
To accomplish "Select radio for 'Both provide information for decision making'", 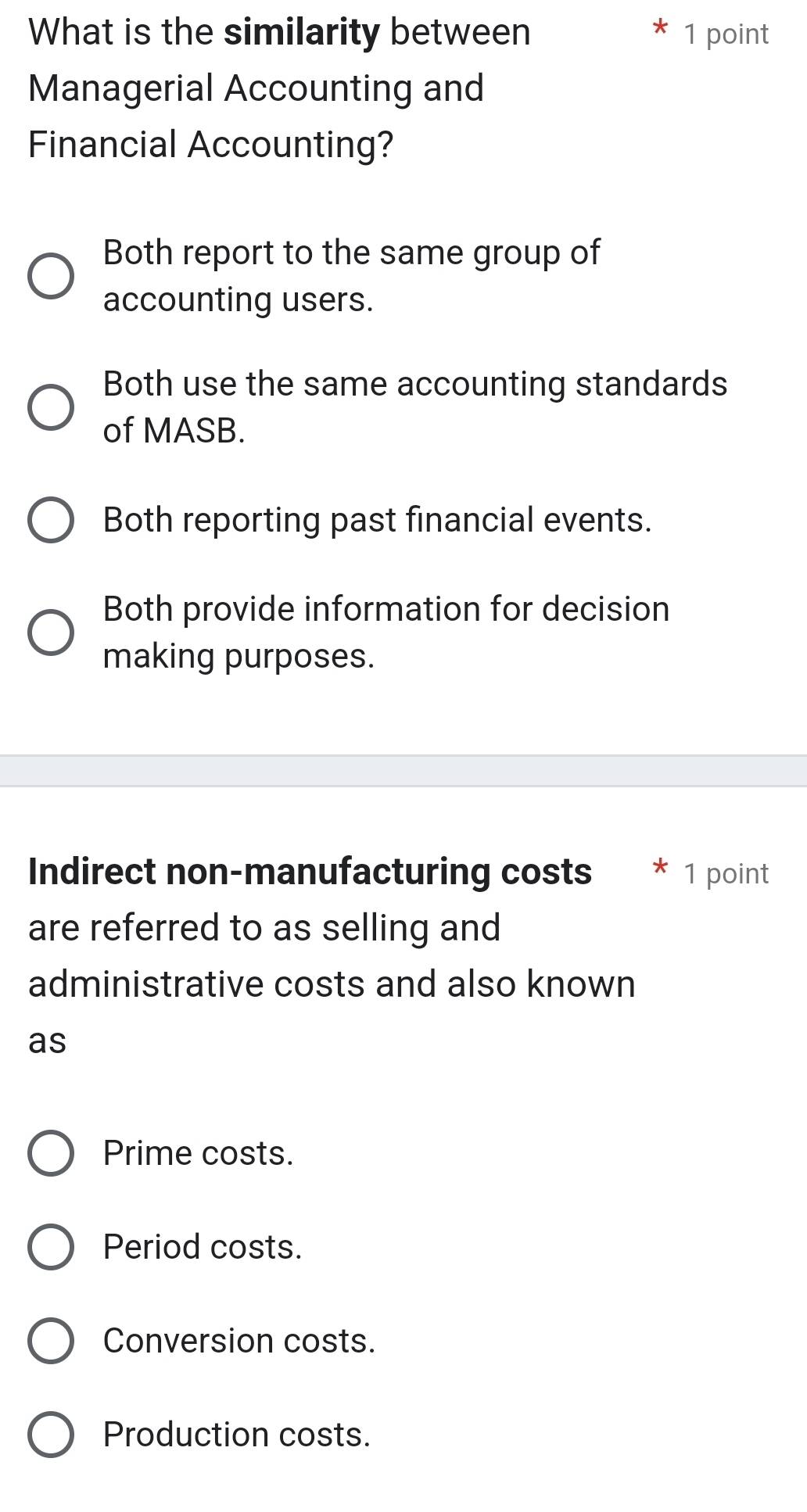I will point(52,632).
